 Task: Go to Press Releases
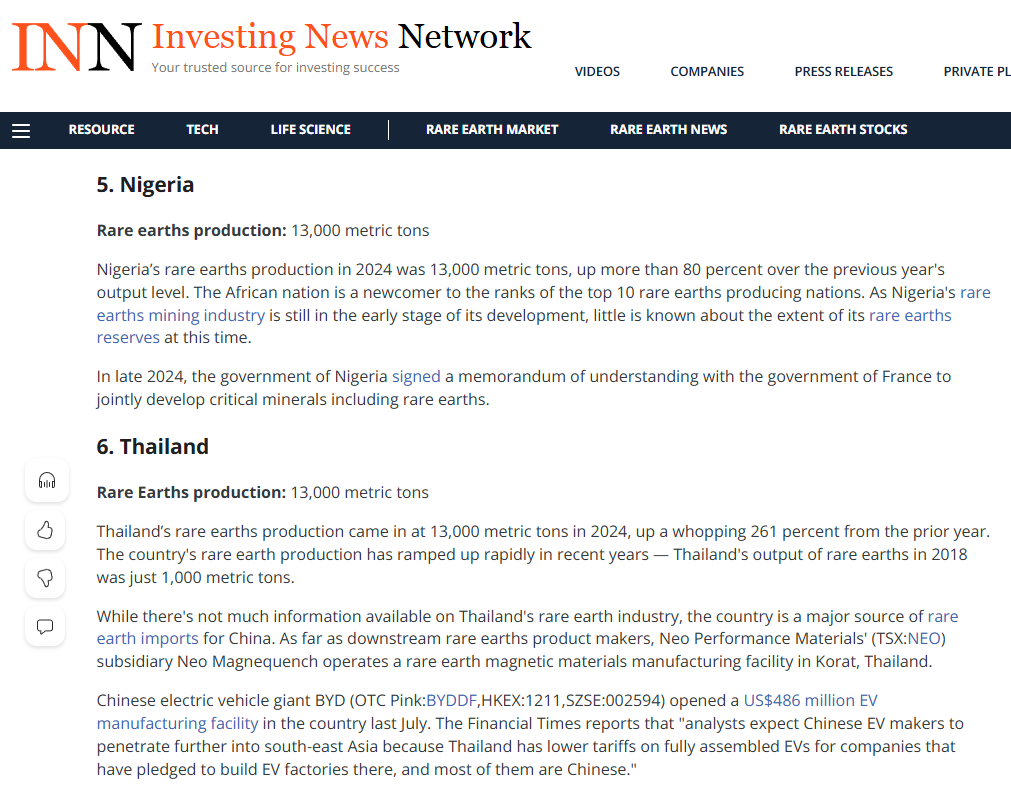843,71
